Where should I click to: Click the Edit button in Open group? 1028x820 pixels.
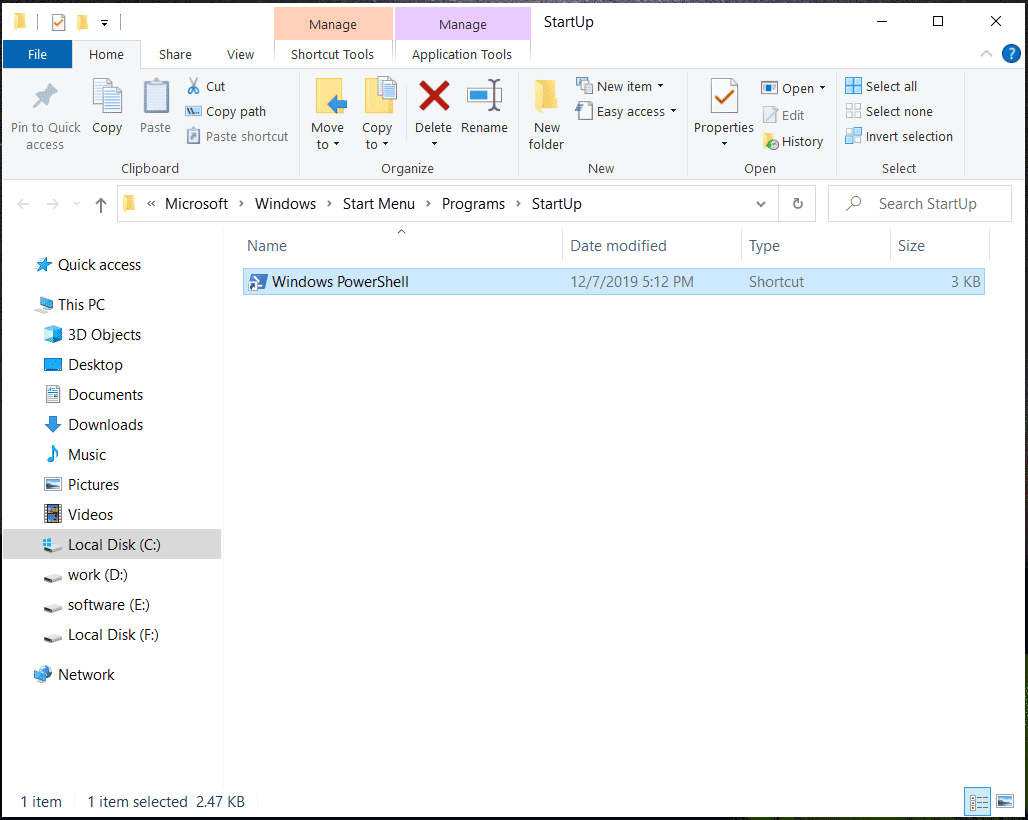pos(783,115)
